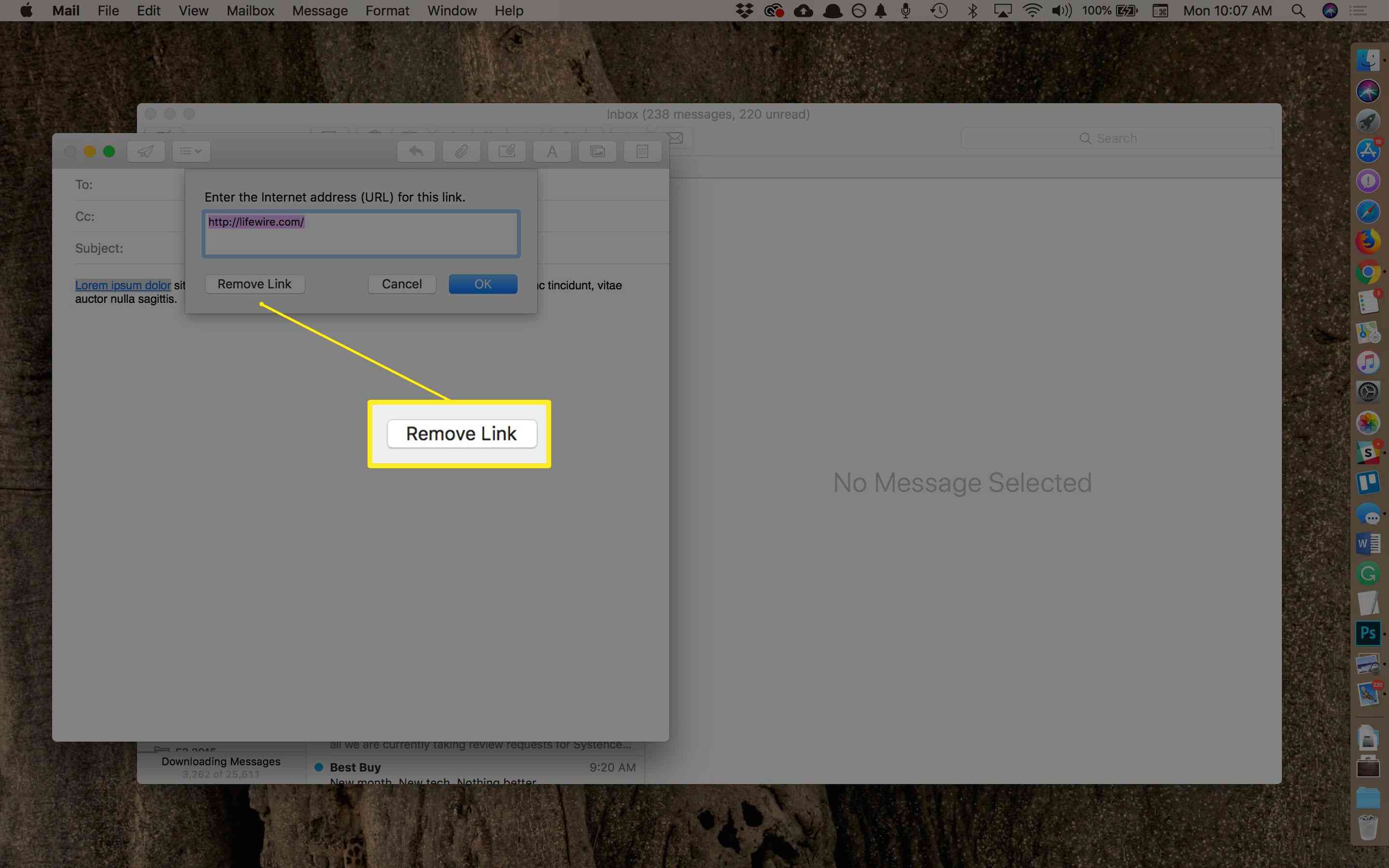This screenshot has width=1389, height=868.
Task: Open Safari compass icon in Dock
Action: pyautogui.click(x=1368, y=211)
